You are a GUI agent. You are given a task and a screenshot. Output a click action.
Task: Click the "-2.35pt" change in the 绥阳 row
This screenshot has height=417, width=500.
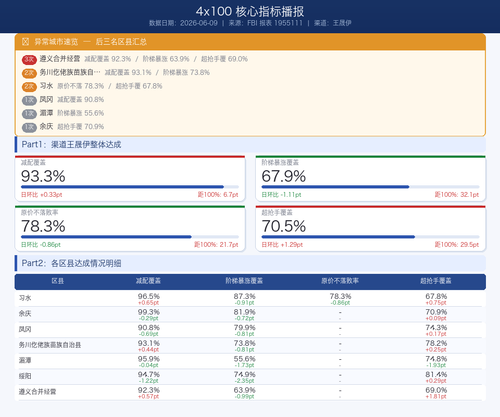pos(244,381)
